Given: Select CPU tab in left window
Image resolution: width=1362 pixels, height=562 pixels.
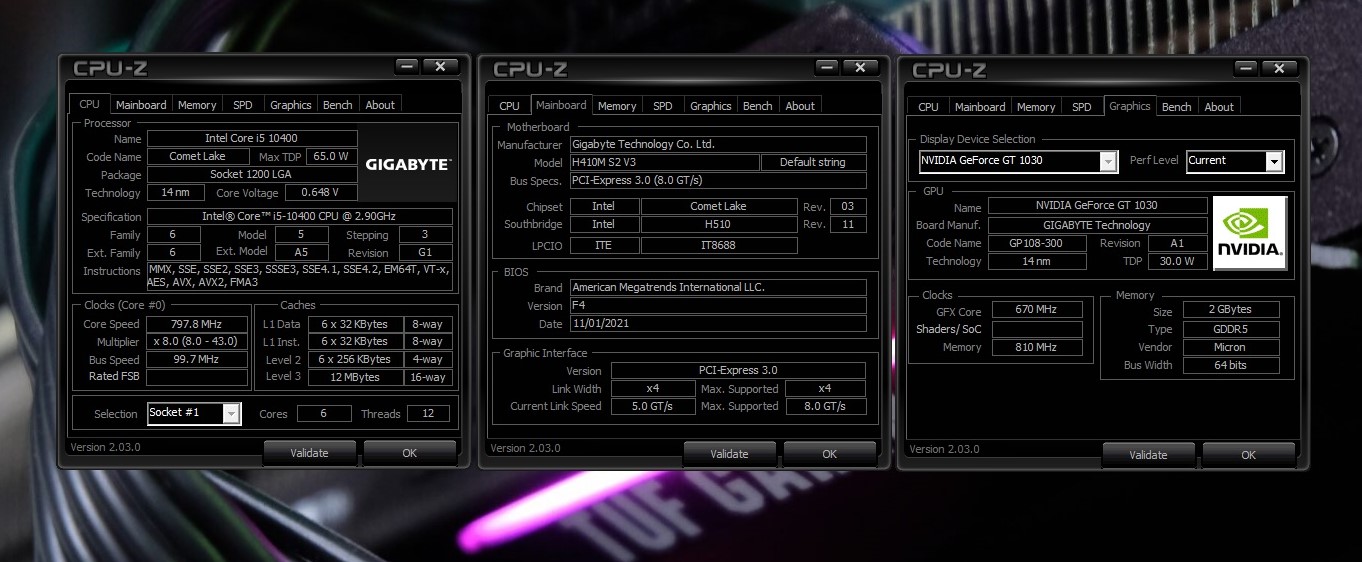Looking at the screenshot, I should (89, 104).
